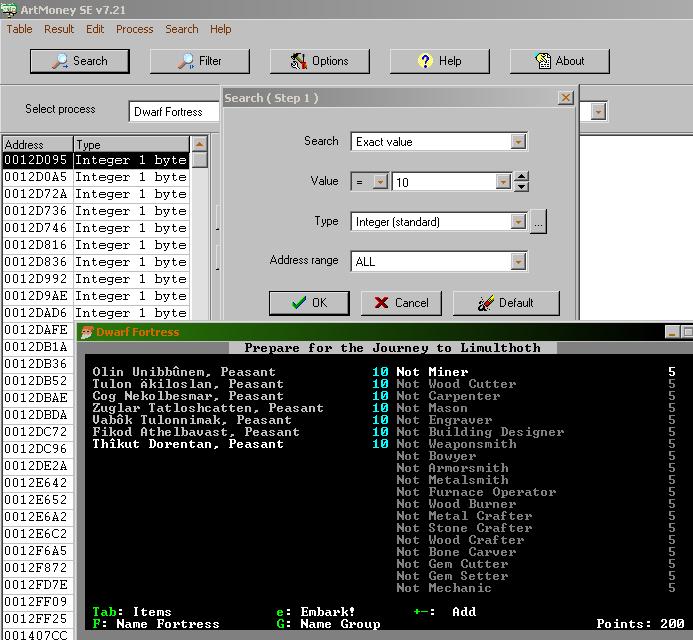This screenshot has width=693, height=640.
Task: Open the Help menu in menu bar
Action: coord(221,29)
